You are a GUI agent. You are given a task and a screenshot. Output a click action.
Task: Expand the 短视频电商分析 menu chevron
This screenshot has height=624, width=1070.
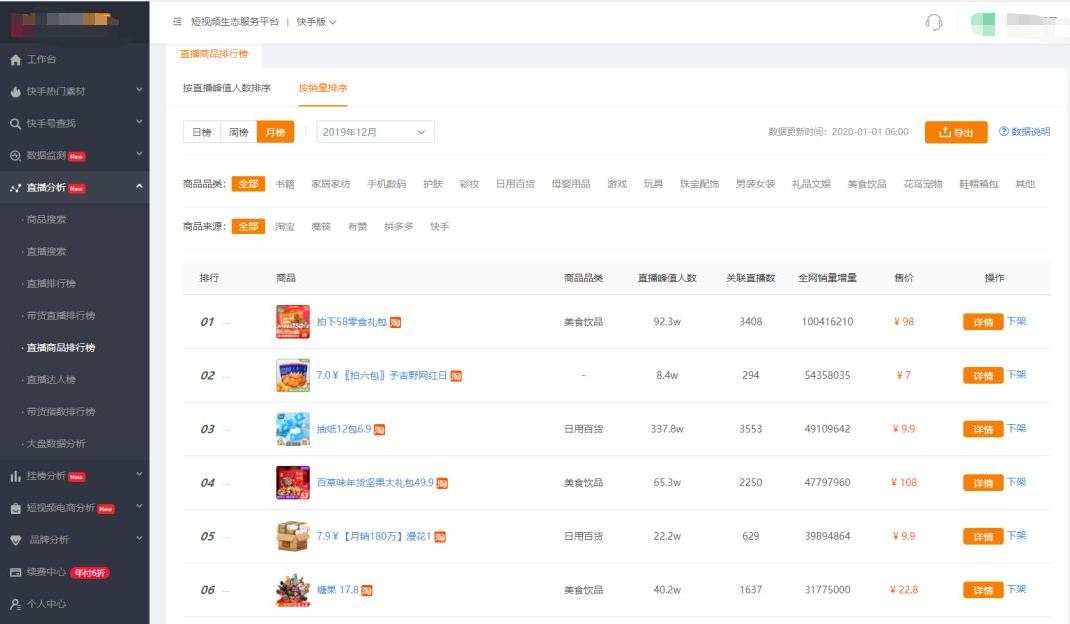(x=139, y=506)
